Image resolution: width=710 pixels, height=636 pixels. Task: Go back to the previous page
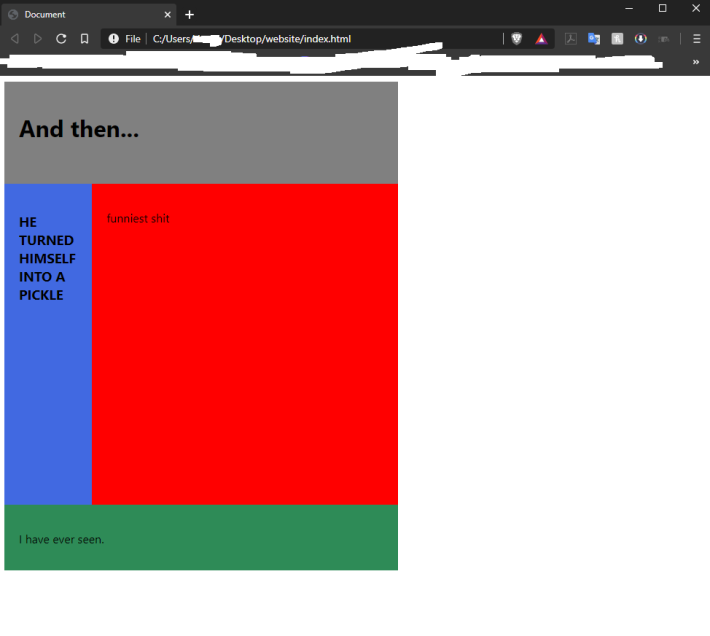15,39
